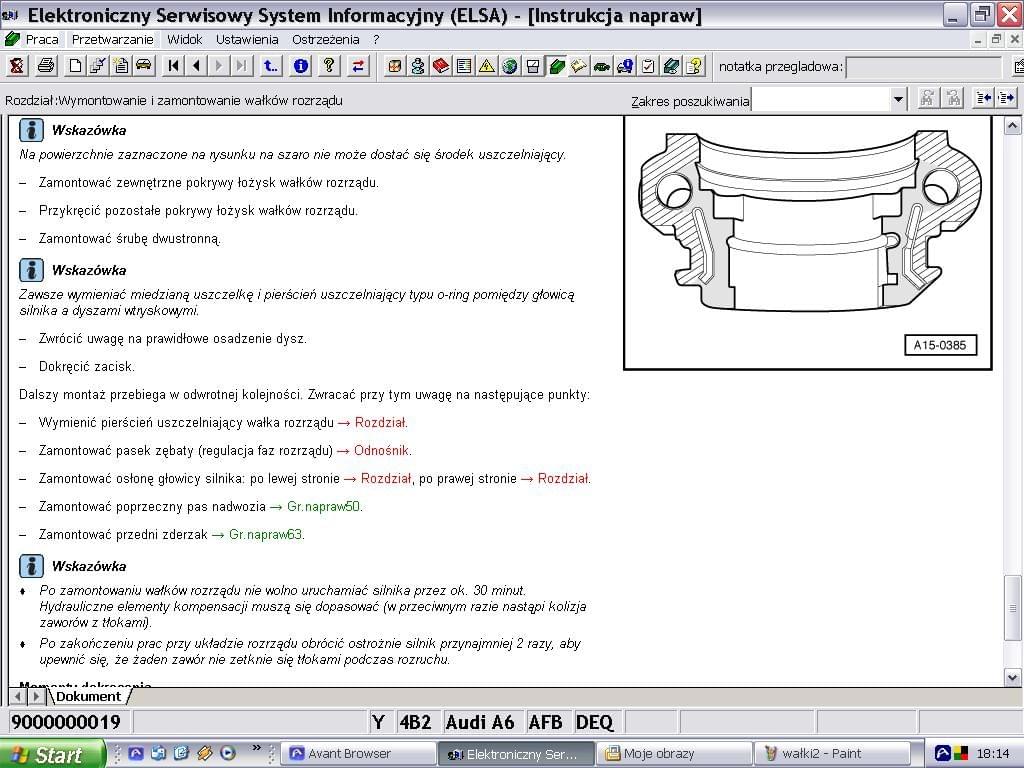This screenshot has width=1024, height=768.
Task: Jump to the first page
Action: coord(173,65)
